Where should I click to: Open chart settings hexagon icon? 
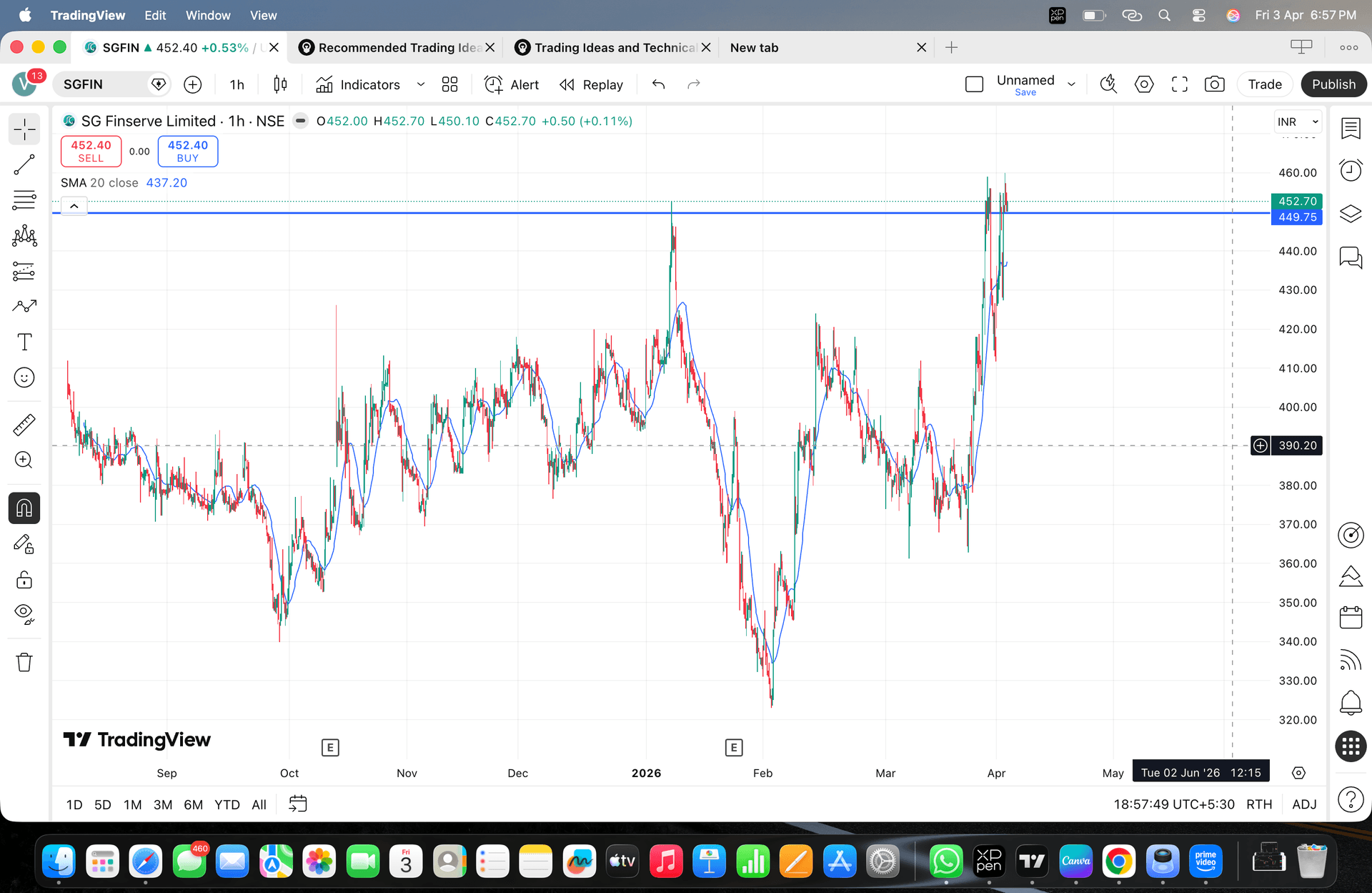tap(1144, 84)
